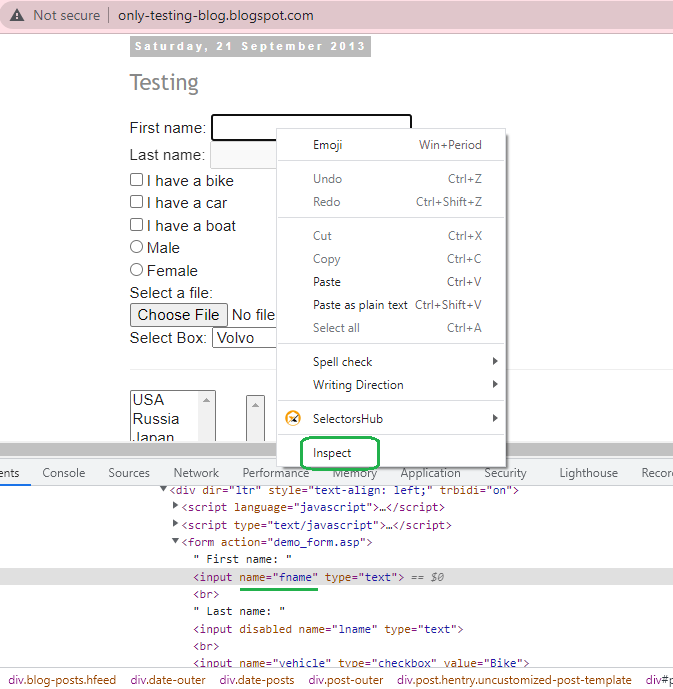Expand the Spell check submenu arrow
Screen dimensions: 673x689
pos(495,361)
